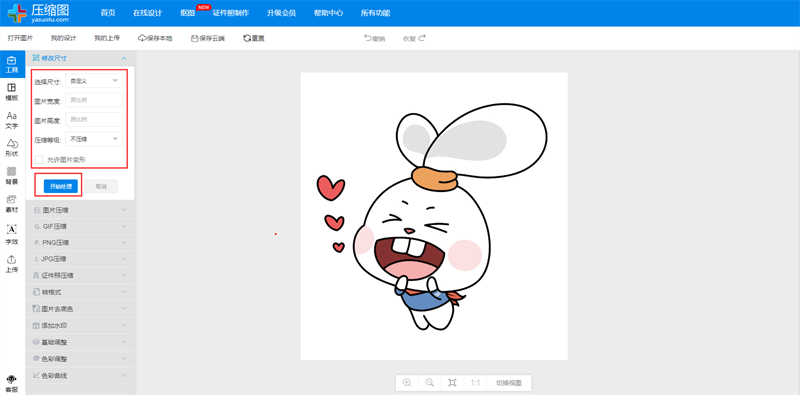This screenshot has height=395, width=800.
Task: Open the 素材 materials sidebar icon
Action: tap(12, 204)
